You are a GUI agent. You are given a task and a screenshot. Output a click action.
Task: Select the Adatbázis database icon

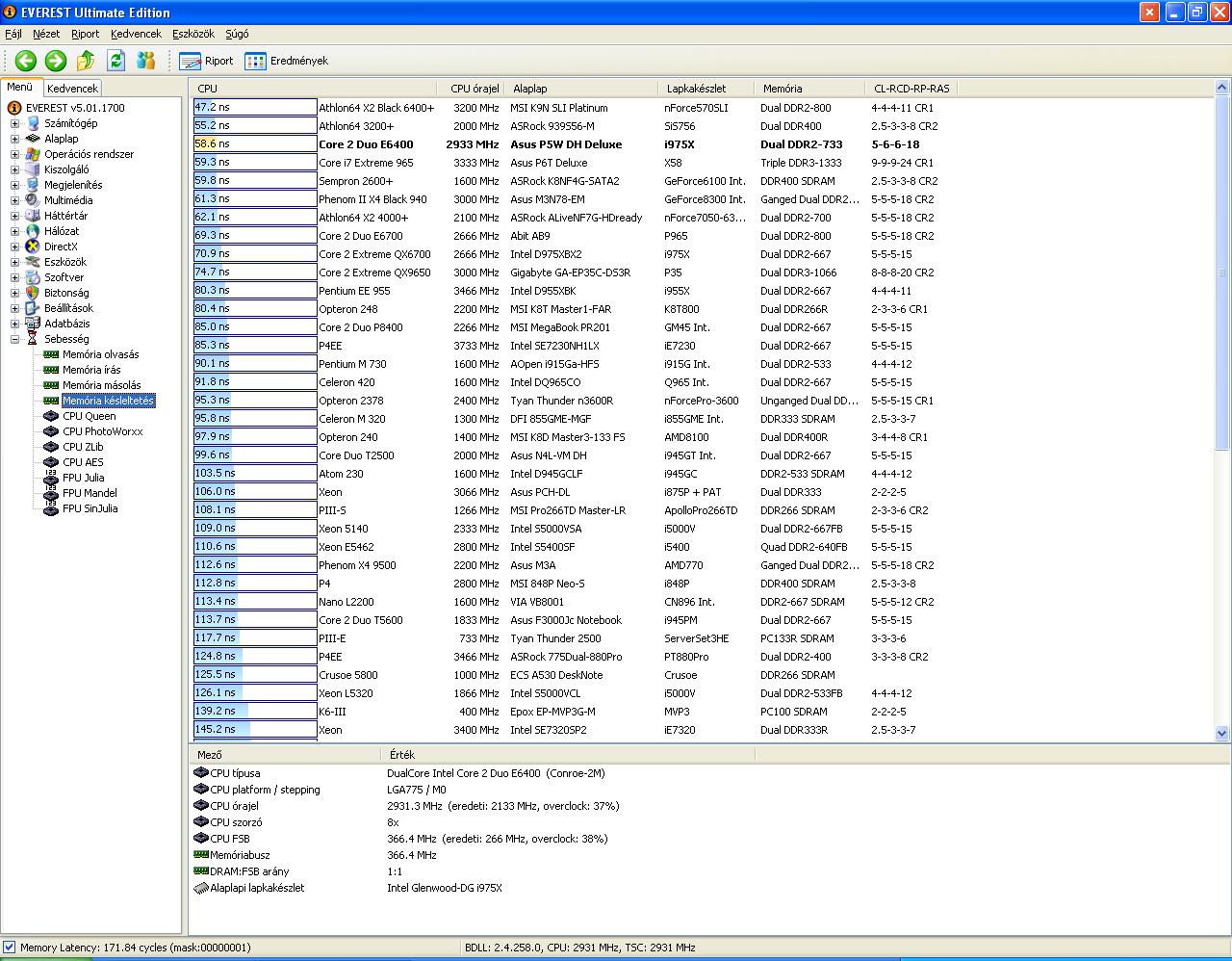[33, 324]
